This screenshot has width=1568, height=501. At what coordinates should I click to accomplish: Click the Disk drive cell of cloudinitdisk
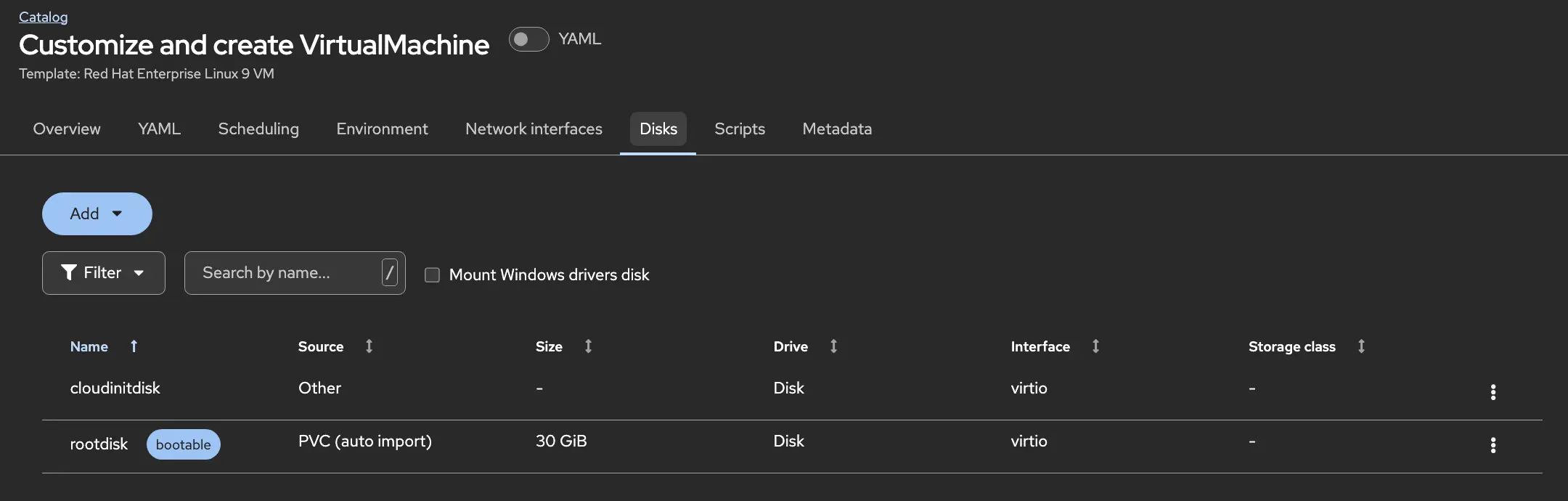789,388
